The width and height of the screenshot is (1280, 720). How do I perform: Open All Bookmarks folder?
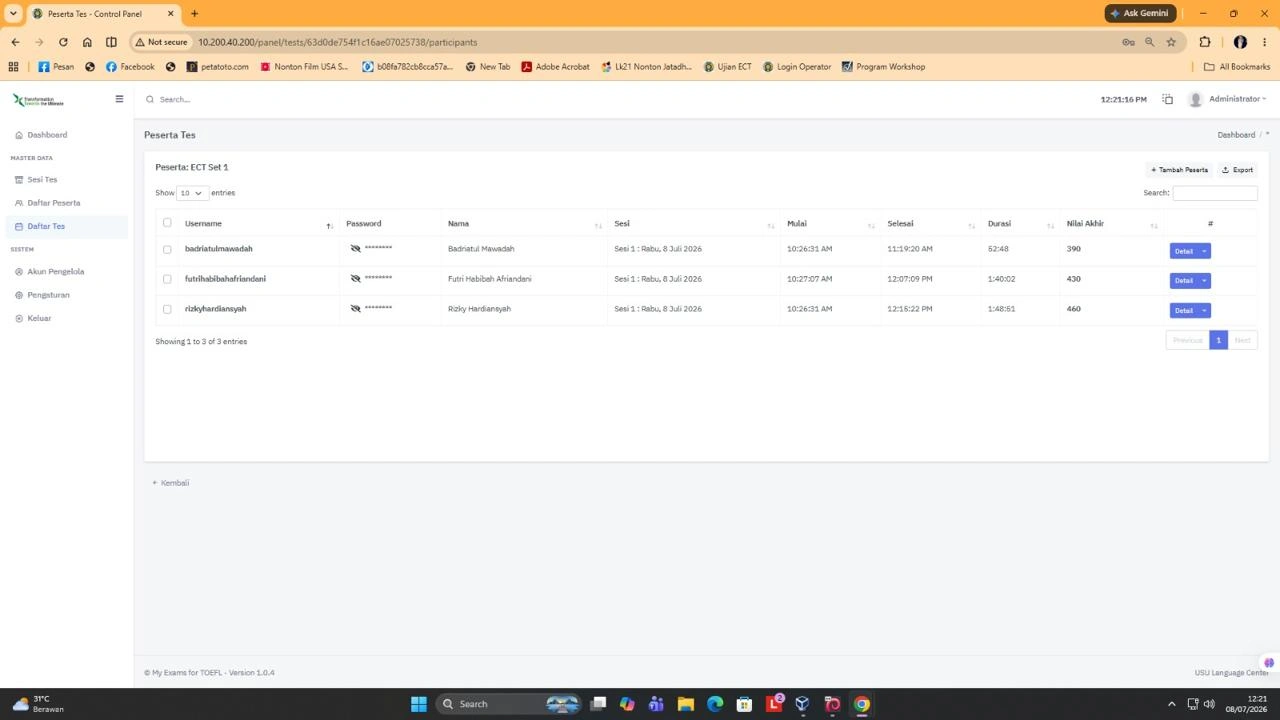(x=1237, y=67)
